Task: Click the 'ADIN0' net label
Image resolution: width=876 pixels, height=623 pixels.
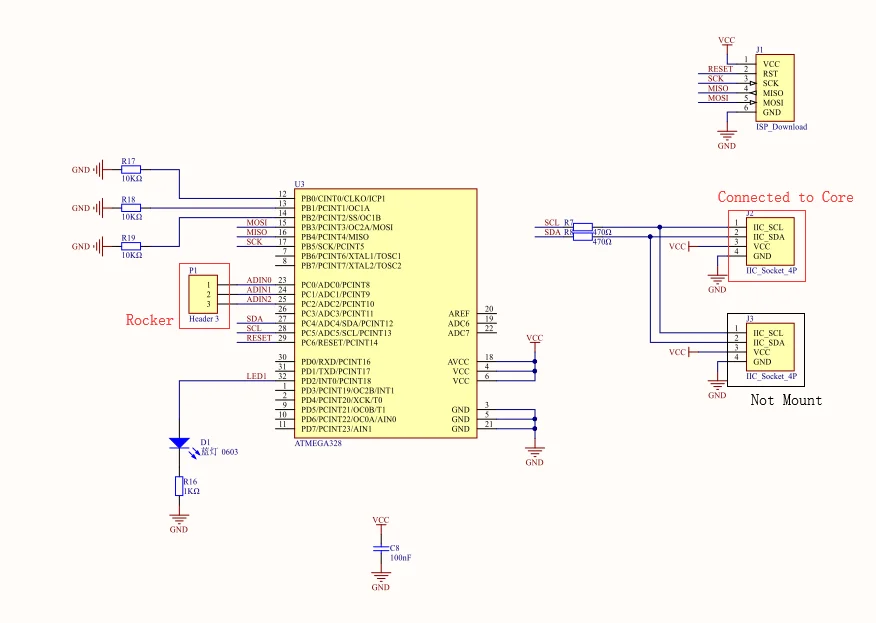Action: pyautogui.click(x=259, y=280)
